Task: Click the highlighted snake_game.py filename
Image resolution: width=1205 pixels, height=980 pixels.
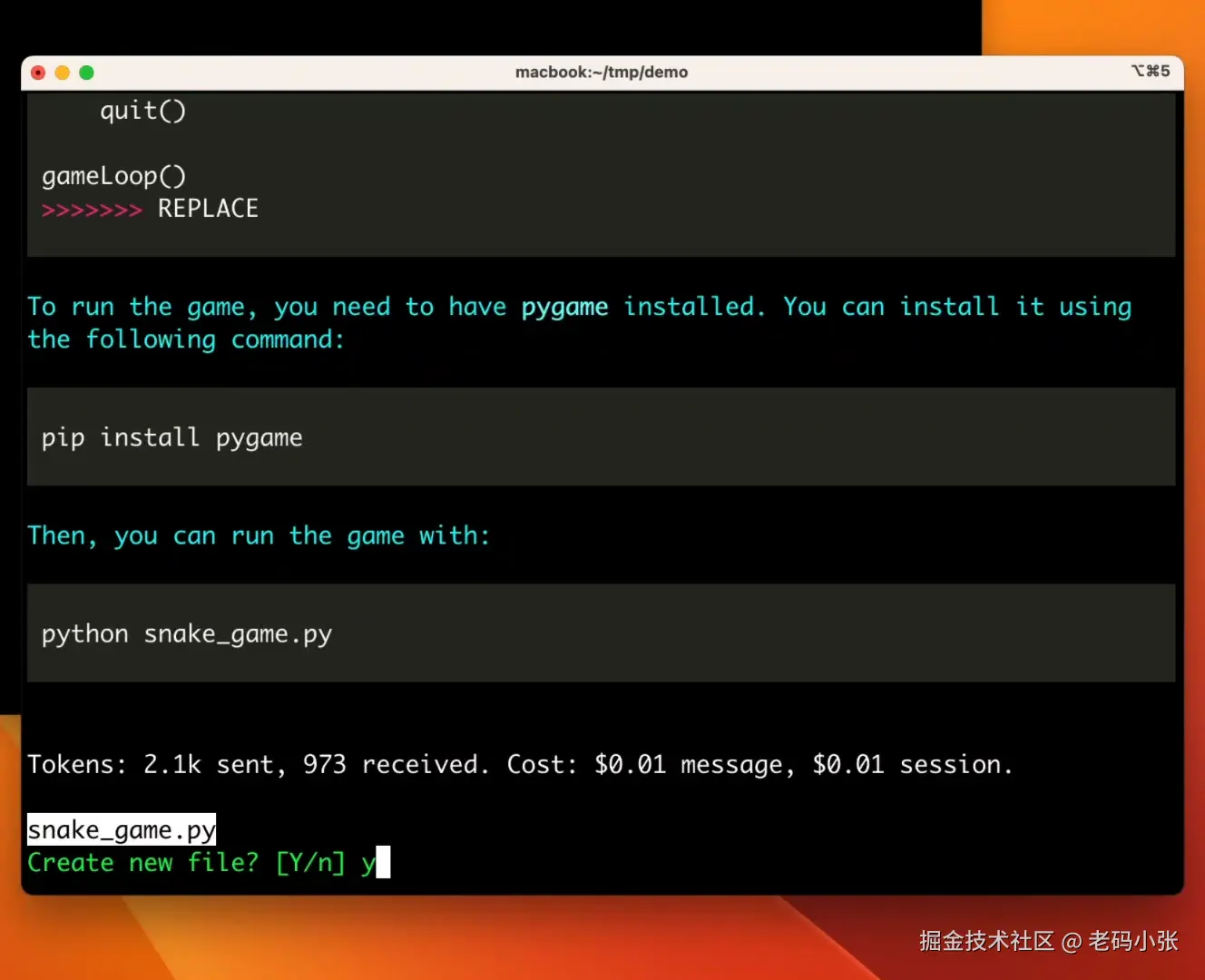Action: (x=122, y=828)
